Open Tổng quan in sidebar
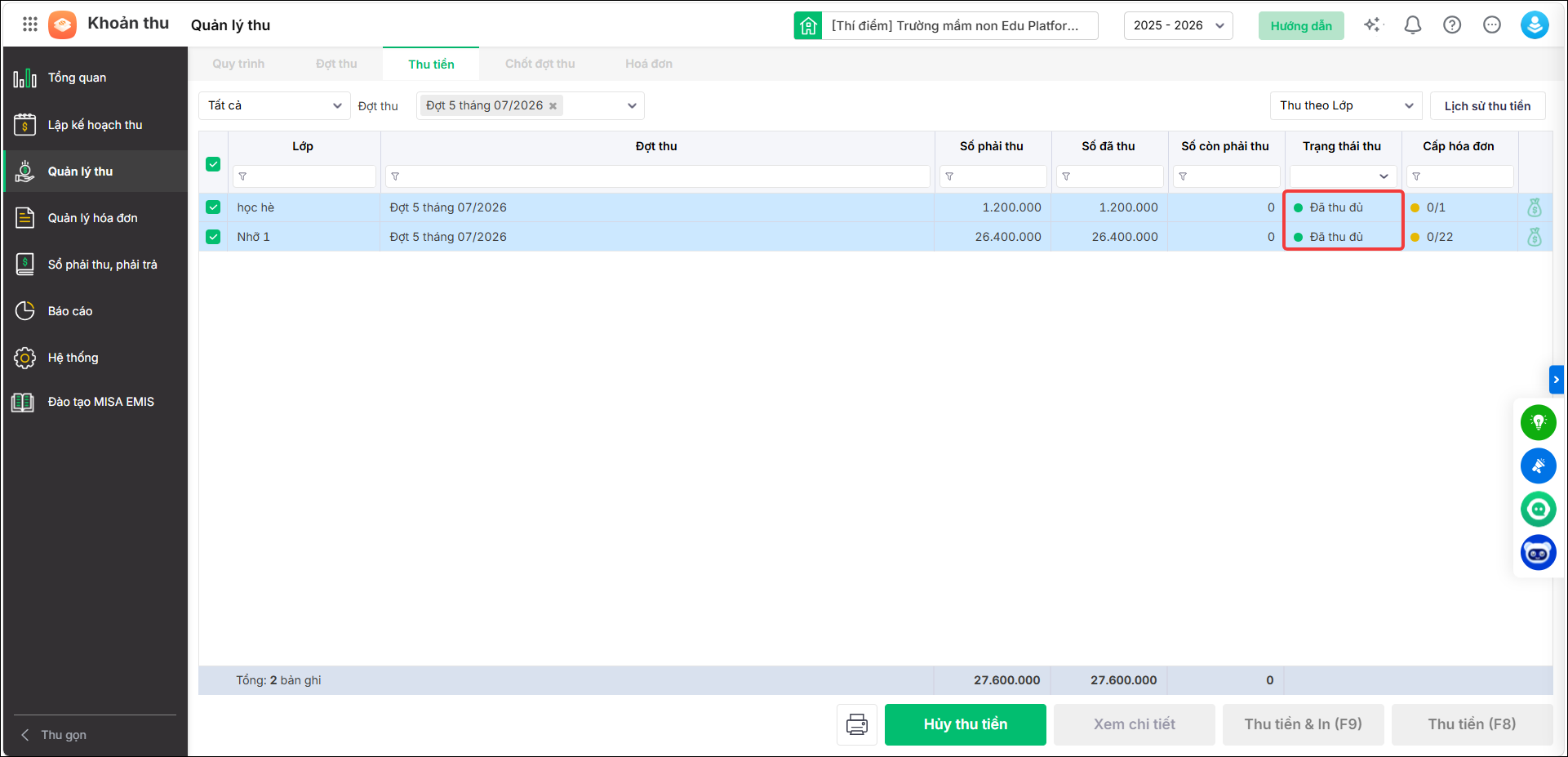Image resolution: width=1568 pixels, height=757 pixels. pos(96,78)
